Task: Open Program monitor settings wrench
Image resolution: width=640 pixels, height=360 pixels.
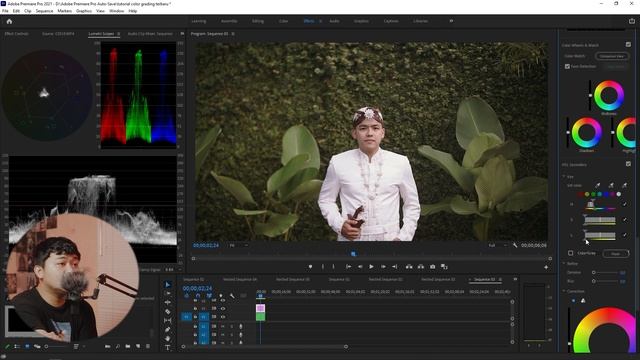Action: pyautogui.click(x=515, y=245)
